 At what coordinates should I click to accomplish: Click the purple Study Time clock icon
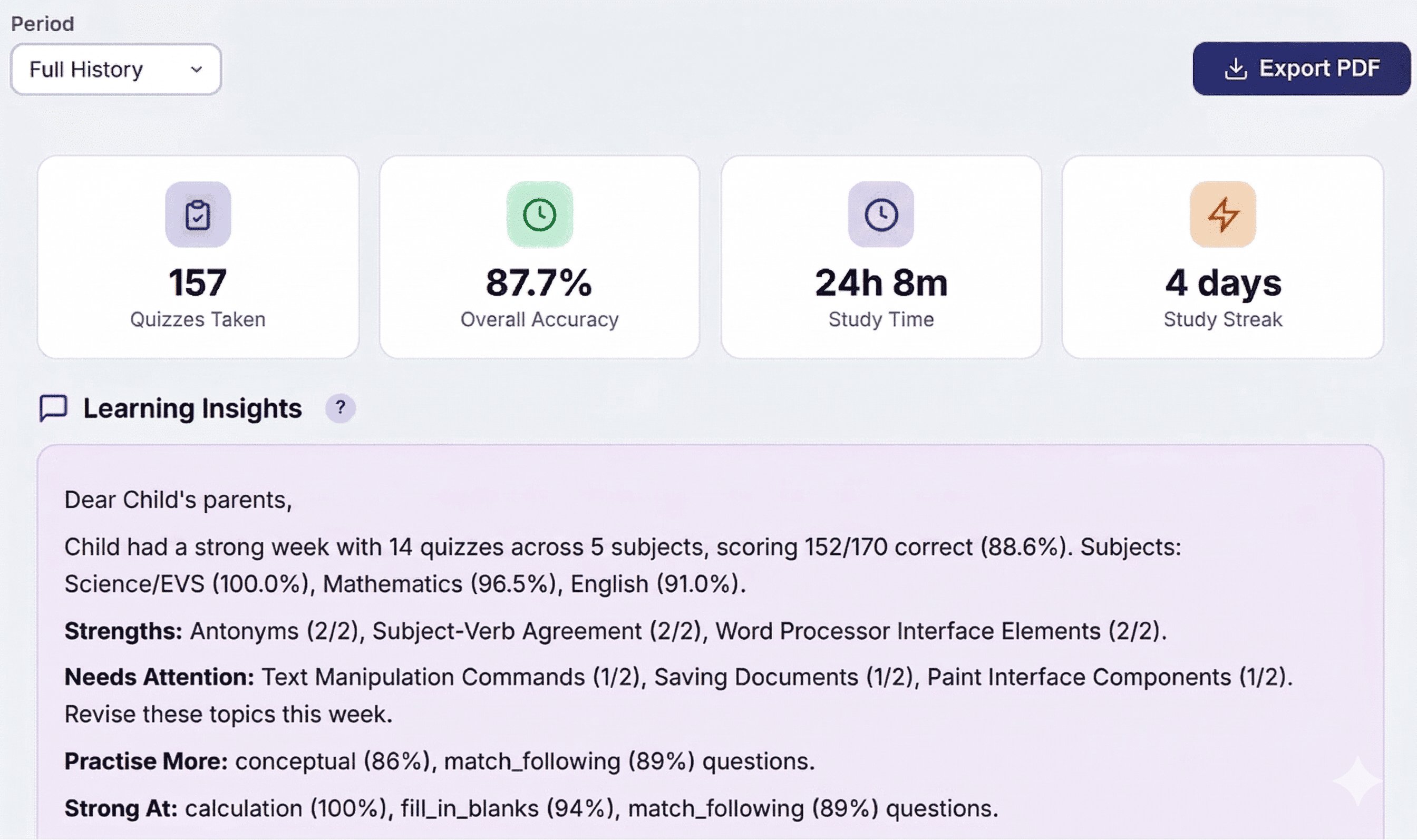pyautogui.click(x=881, y=215)
